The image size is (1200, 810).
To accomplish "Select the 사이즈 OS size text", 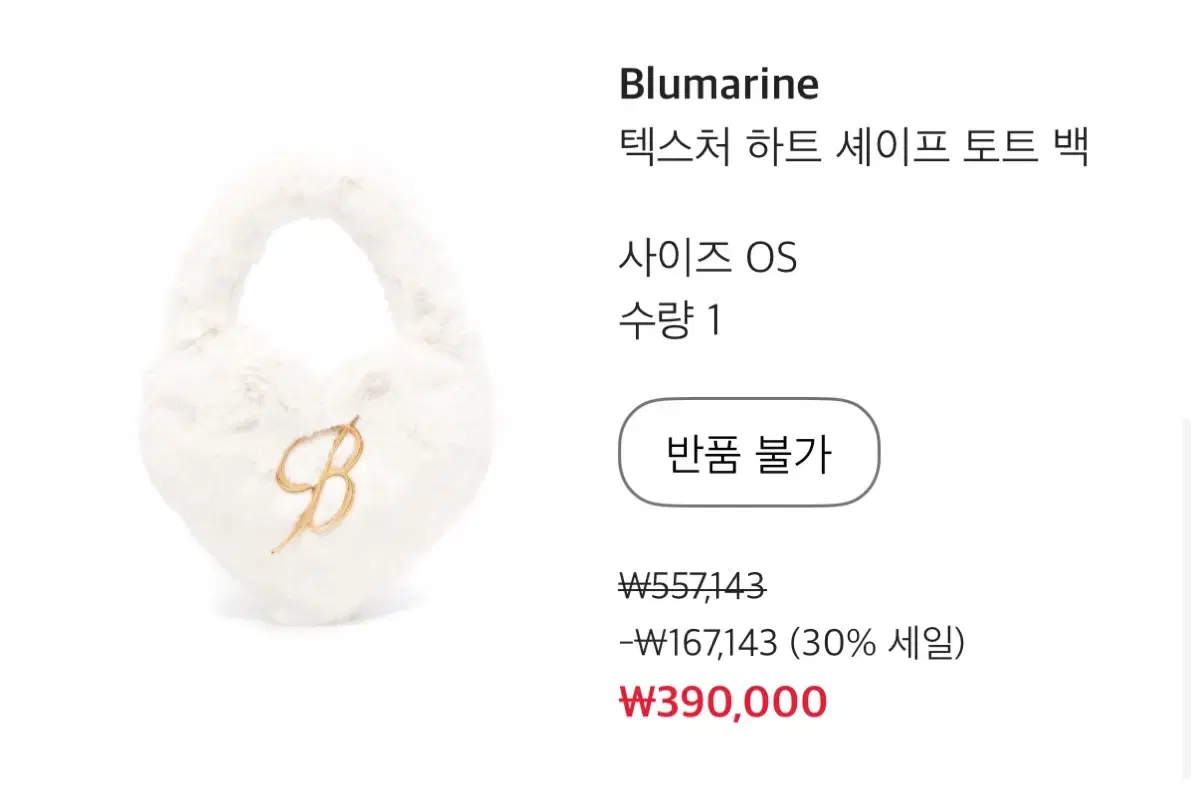I will tap(708, 259).
